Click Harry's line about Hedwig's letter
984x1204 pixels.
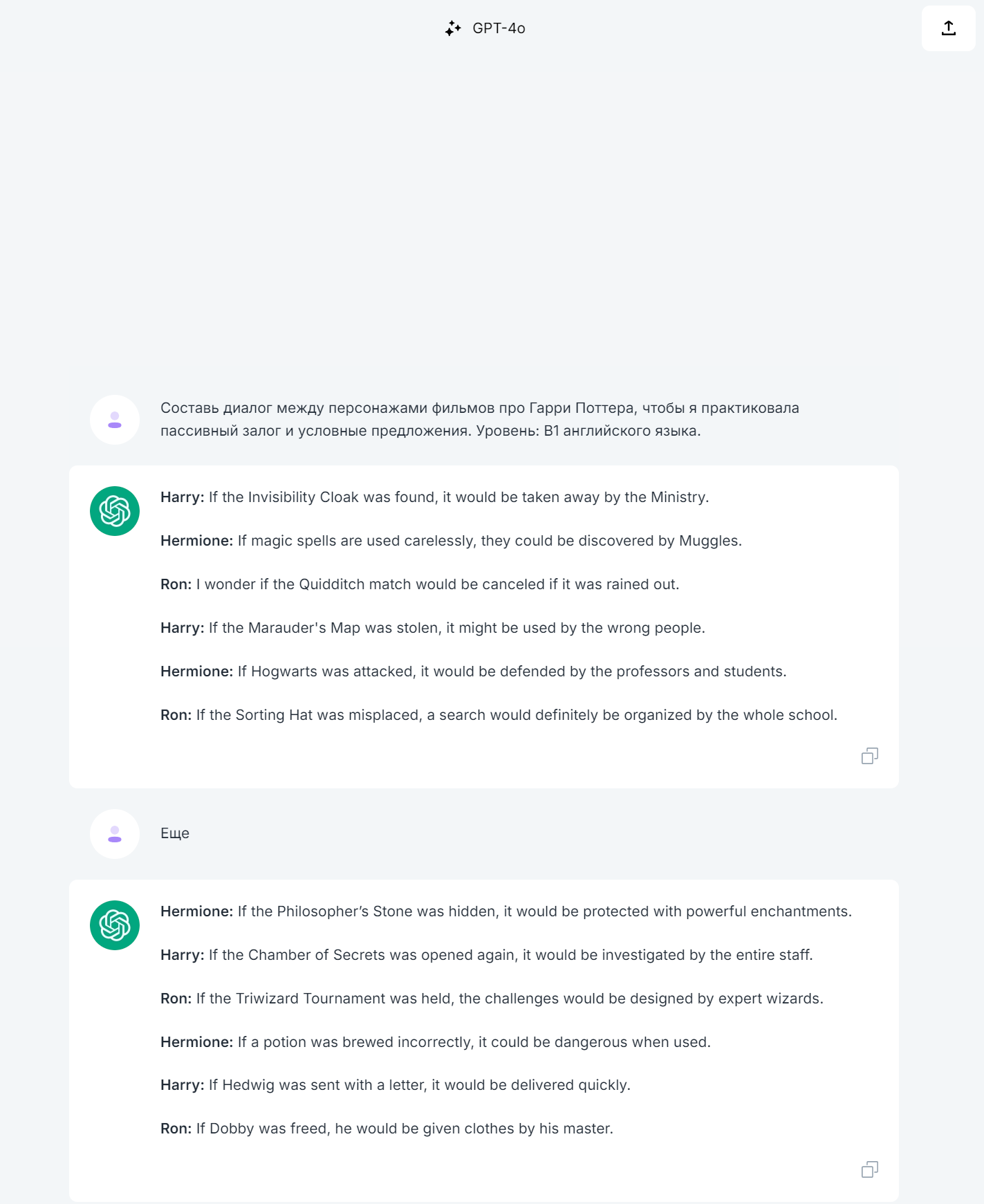pos(396,1085)
